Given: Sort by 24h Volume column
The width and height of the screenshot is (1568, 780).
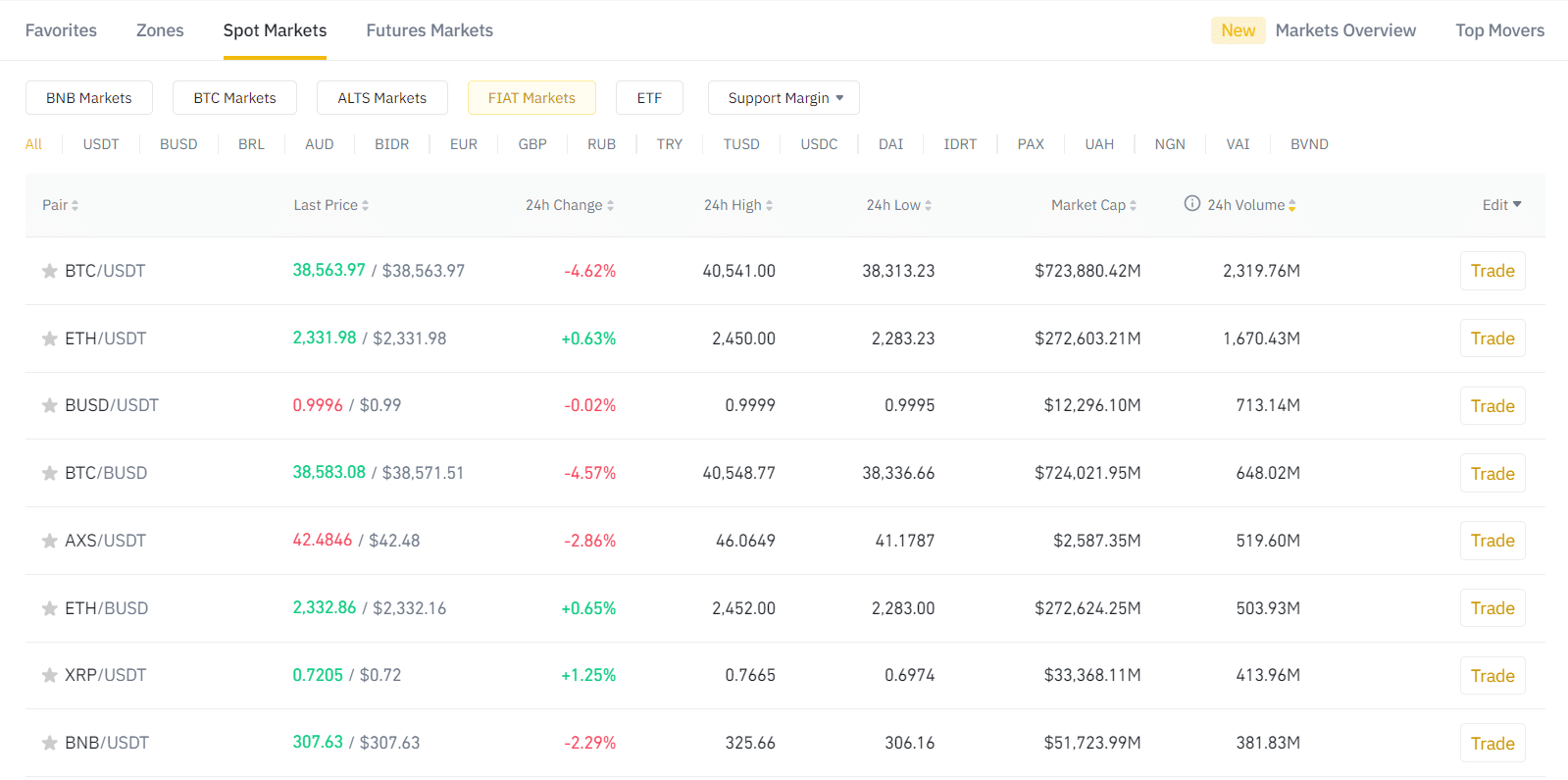Looking at the screenshot, I should click(x=1252, y=205).
